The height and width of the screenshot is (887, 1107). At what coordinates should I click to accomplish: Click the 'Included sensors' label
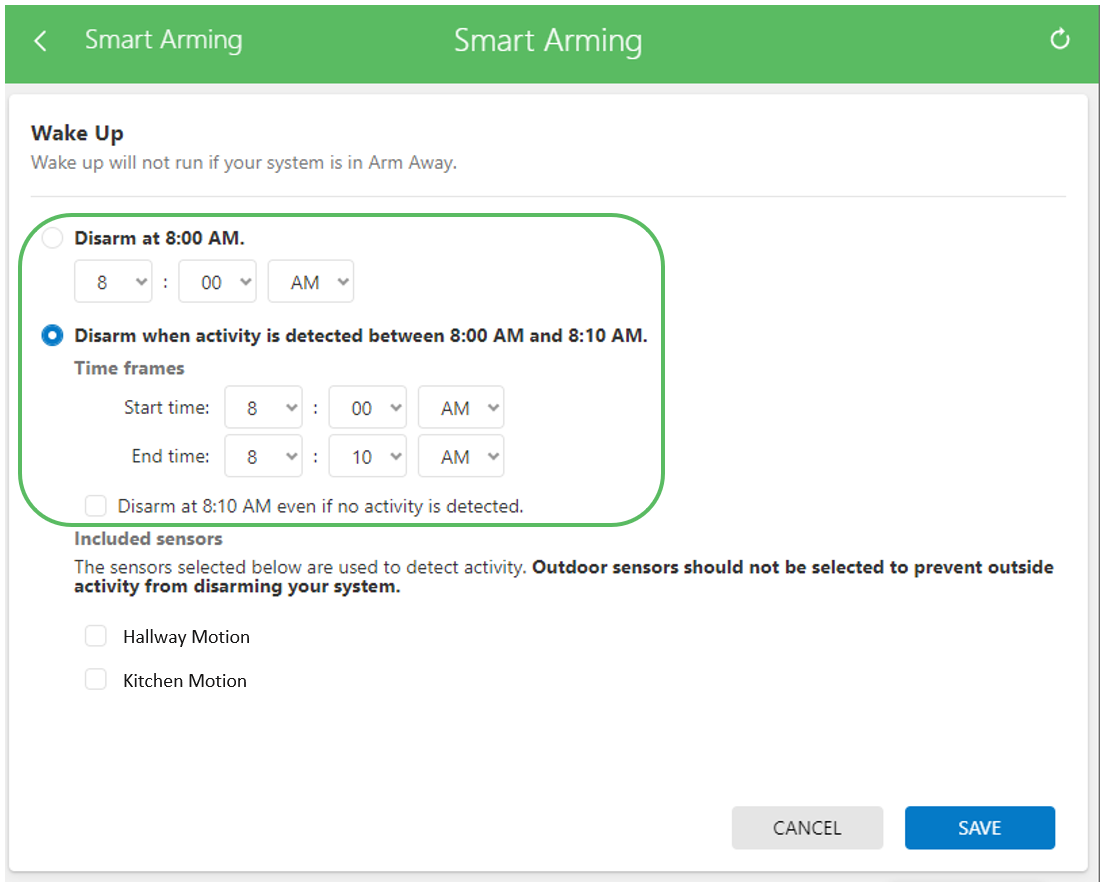148,539
